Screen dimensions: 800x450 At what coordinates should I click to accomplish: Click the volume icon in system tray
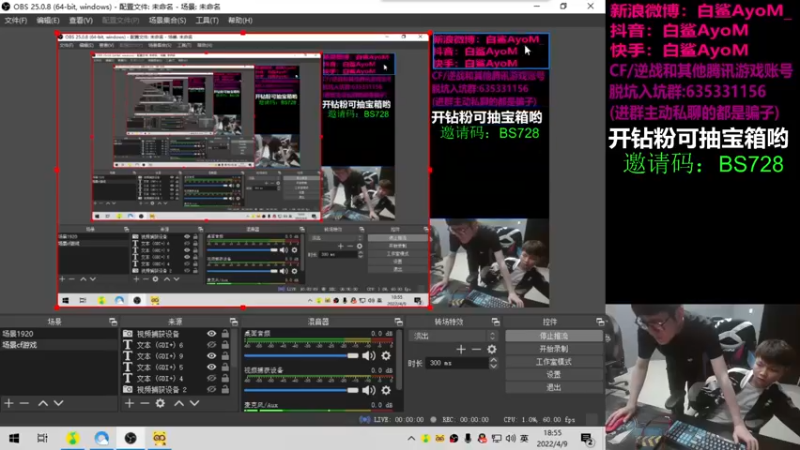(x=510, y=438)
